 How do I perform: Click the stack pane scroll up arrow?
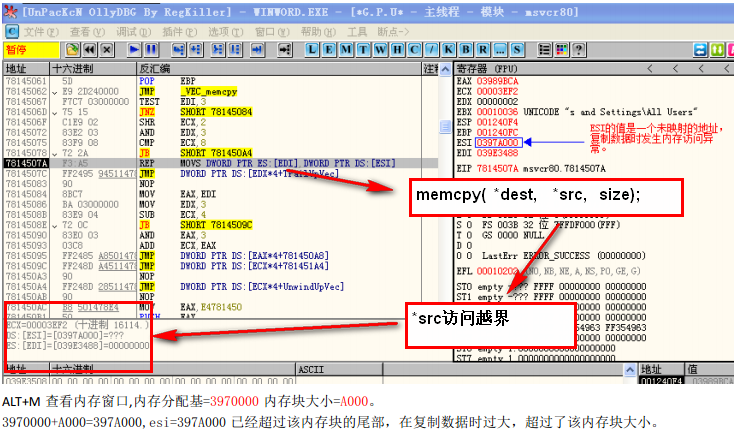coord(630,370)
